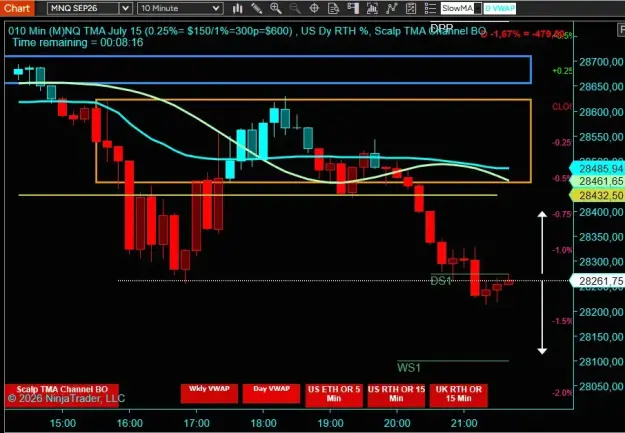The height and width of the screenshot is (433, 625).
Task: Expand the 10 Minute interval selector
Action: [180, 8]
